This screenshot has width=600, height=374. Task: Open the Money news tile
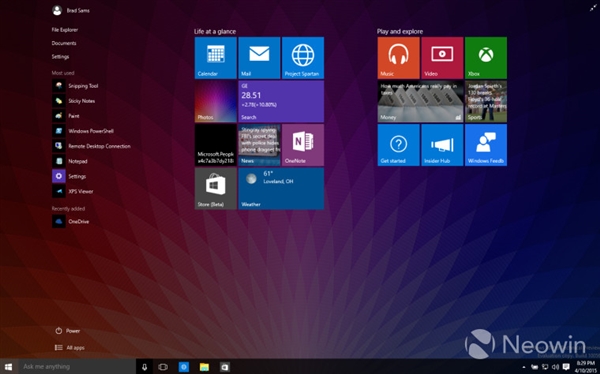click(420, 101)
